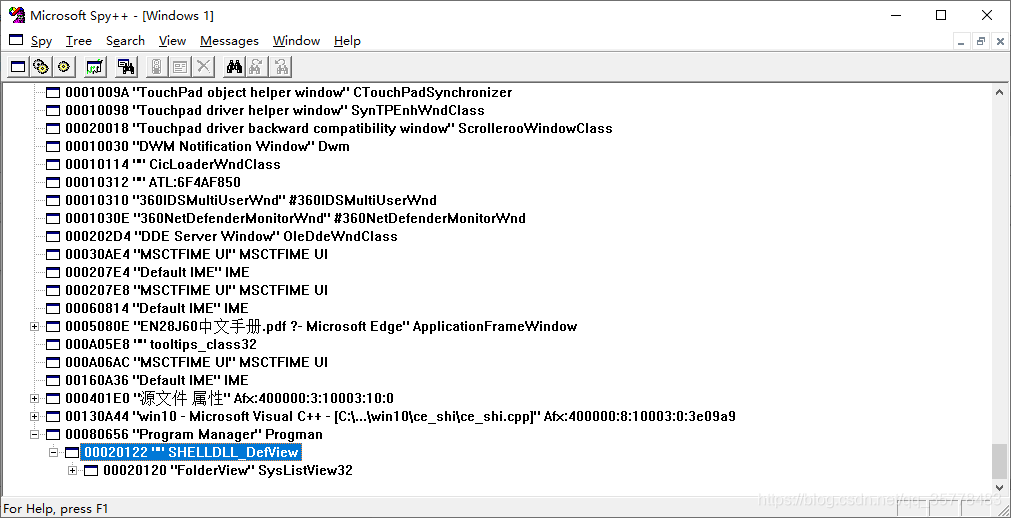
Task: Open the View menu
Action: pos(172,41)
